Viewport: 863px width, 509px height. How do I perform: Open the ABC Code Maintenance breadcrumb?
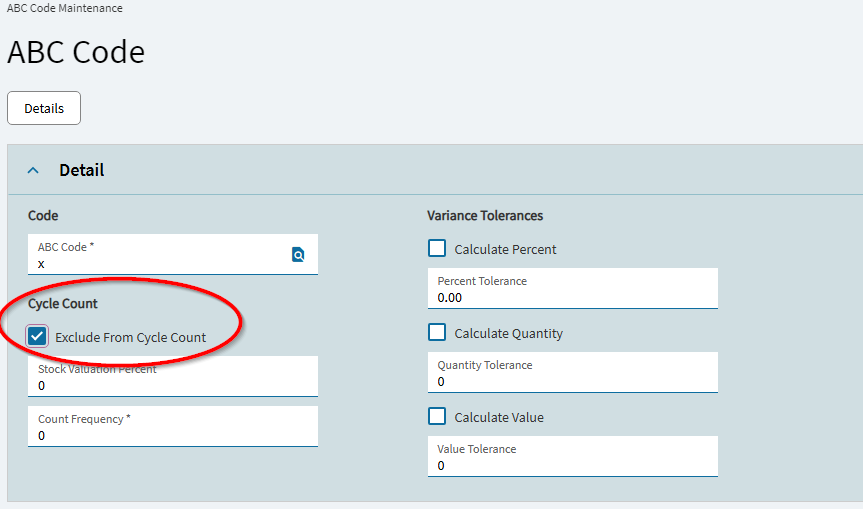tap(64, 8)
